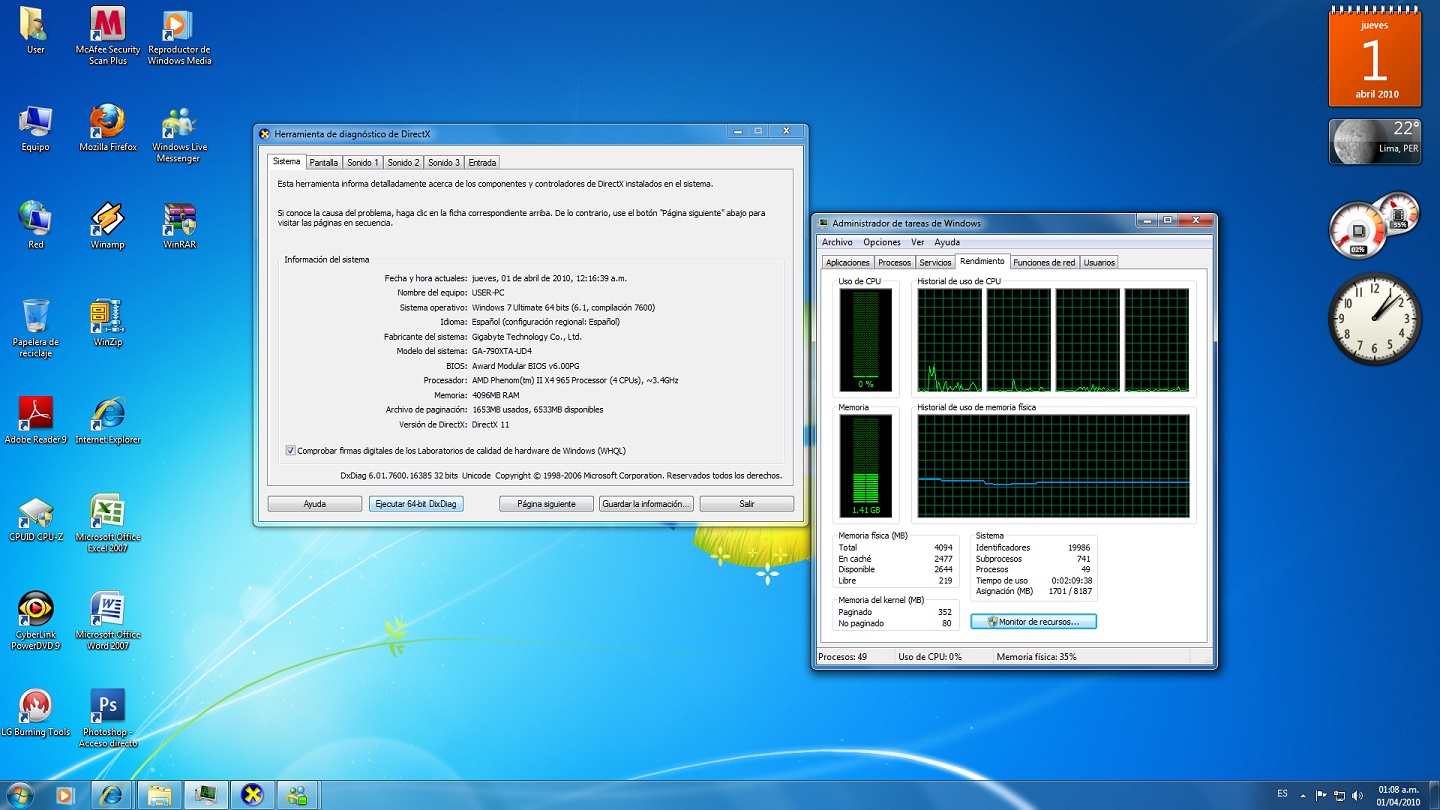
Task: Click the DirectX diagnostic taskbar icon
Action: 252,795
